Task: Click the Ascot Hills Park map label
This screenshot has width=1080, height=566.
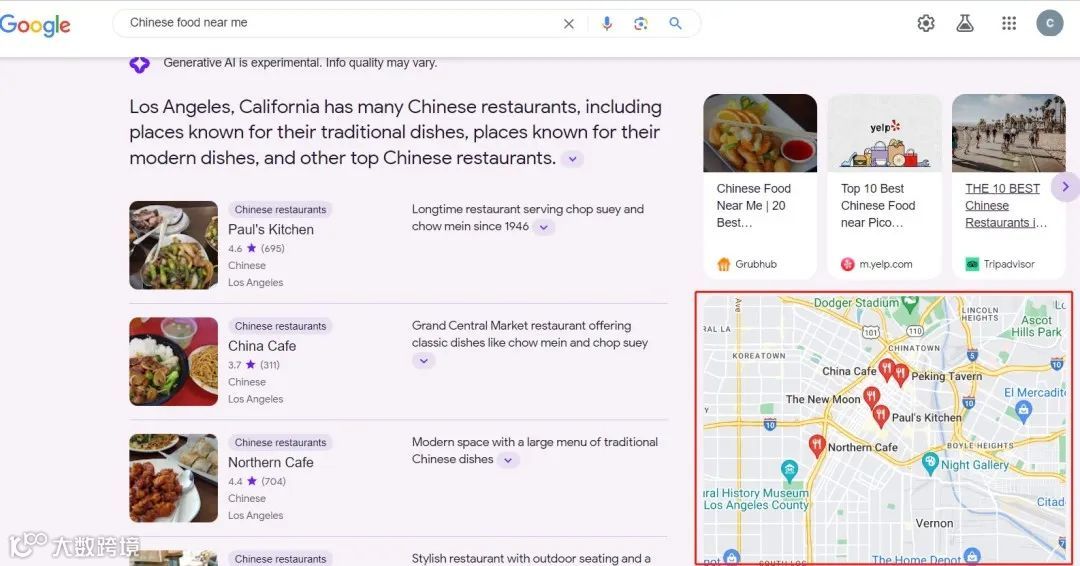Action: 1037,326
